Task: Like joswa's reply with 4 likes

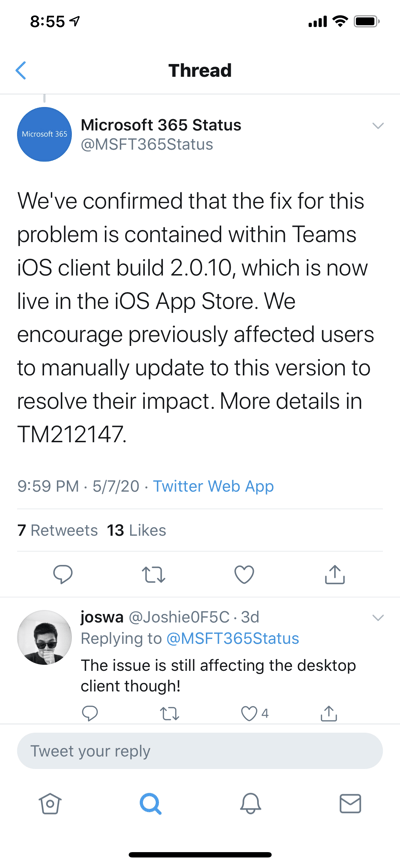Action: pos(254,714)
